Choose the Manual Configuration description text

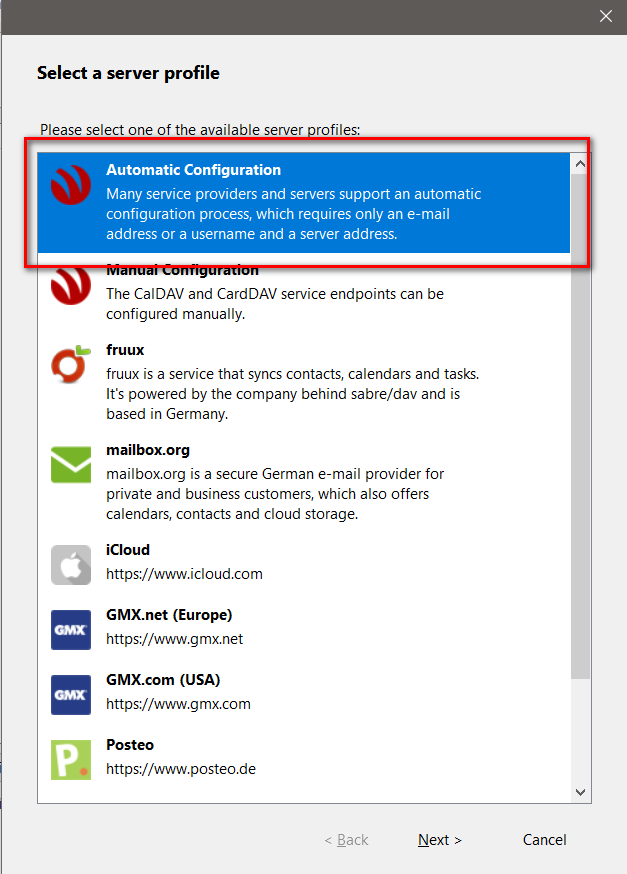click(275, 304)
